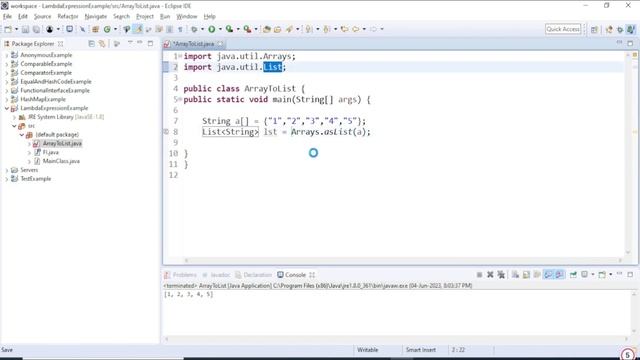Select the ArrayToList.java editor tab
Screen dimensions: 640x360
193,44
